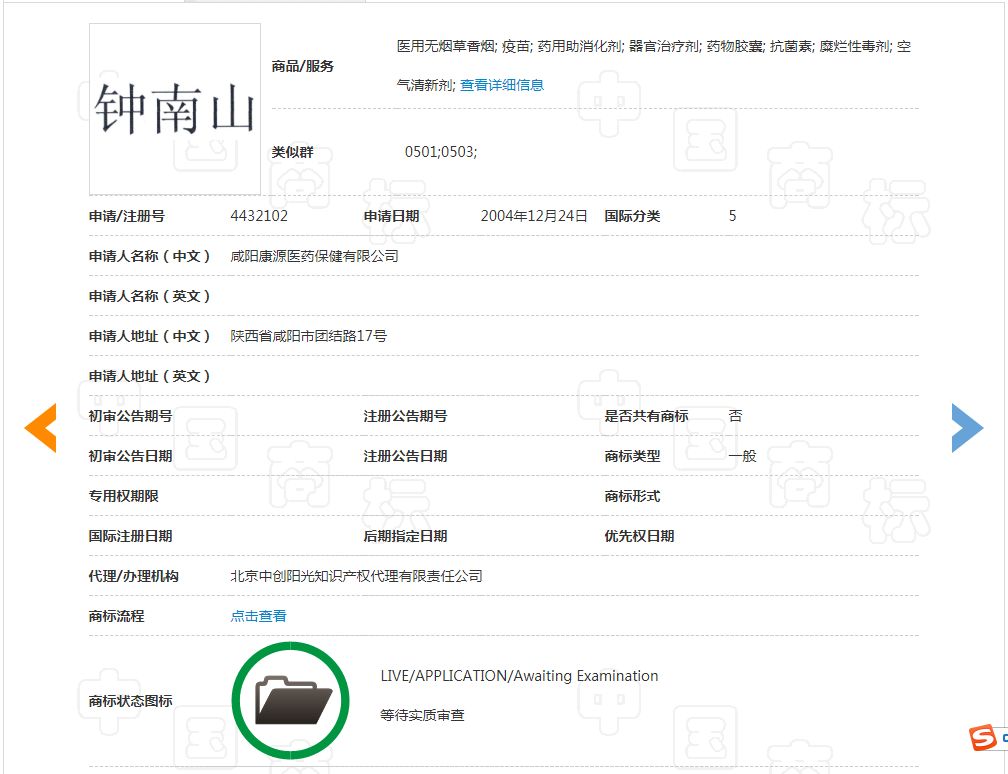Select the 优先权日期 label
This screenshot has width=1008, height=774.
[639, 536]
